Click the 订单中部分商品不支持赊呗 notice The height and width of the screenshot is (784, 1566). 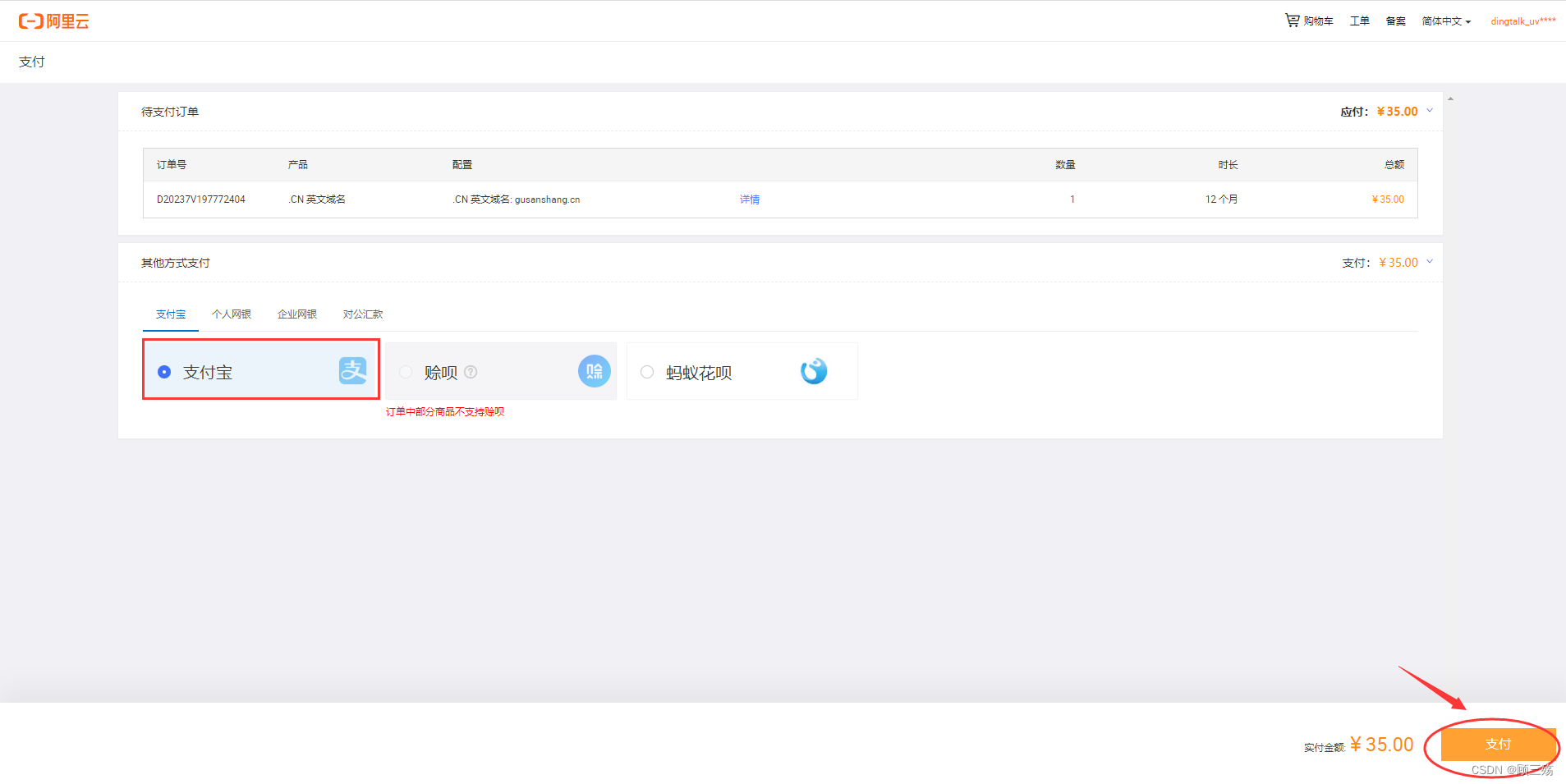click(445, 412)
